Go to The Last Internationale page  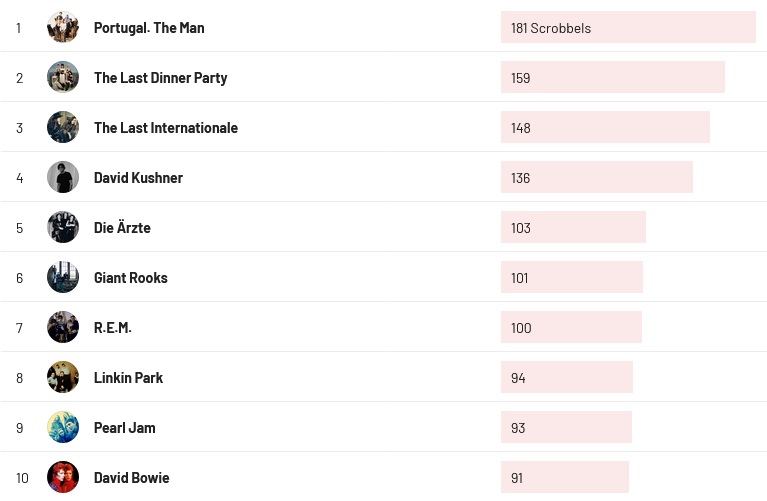166,128
